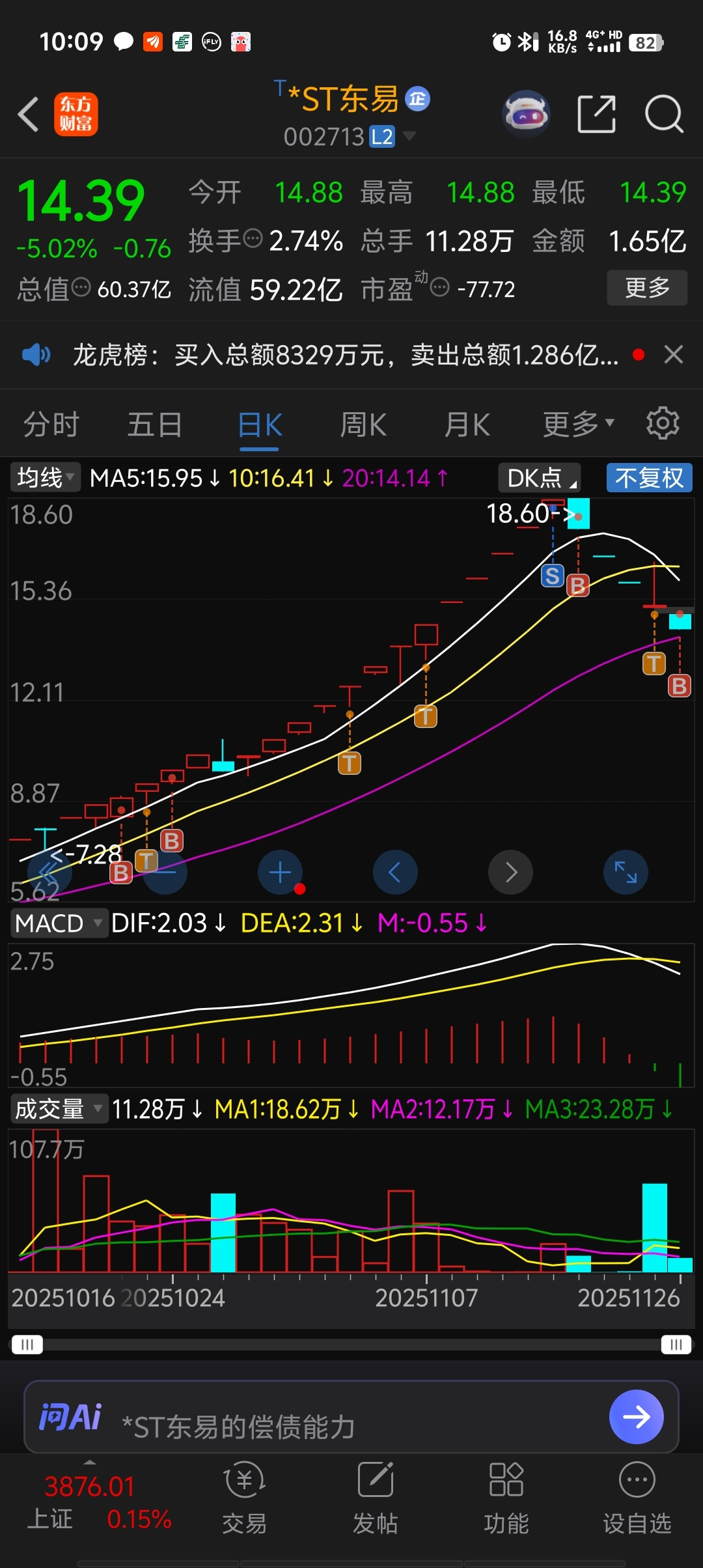Open the 功能 functions button

506,1498
